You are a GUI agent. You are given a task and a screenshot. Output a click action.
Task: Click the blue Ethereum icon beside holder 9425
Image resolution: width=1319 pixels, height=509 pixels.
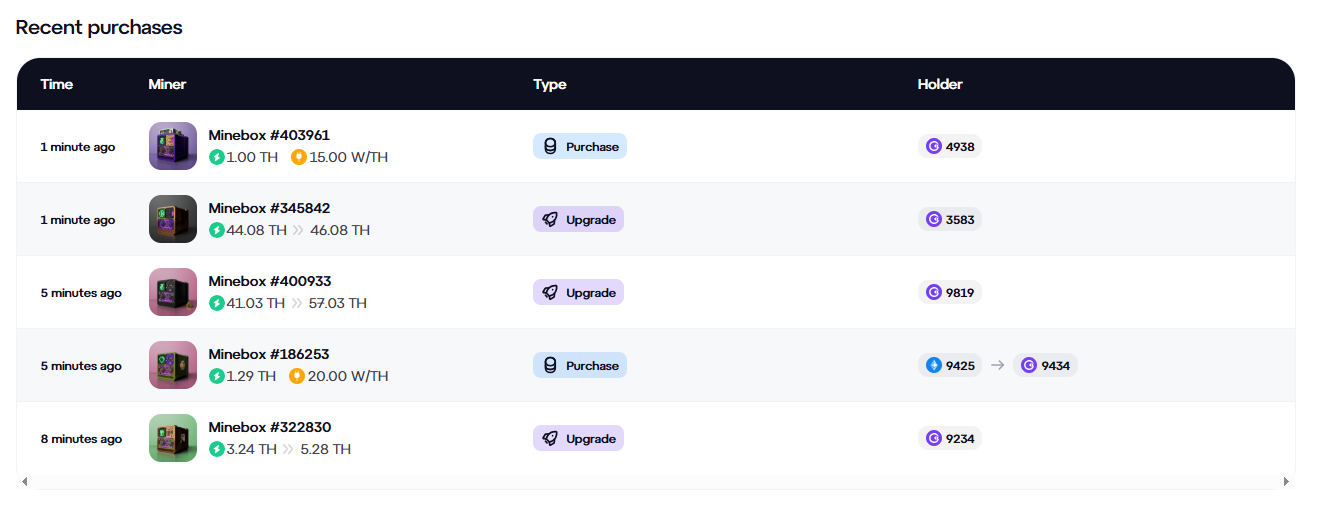coord(934,366)
